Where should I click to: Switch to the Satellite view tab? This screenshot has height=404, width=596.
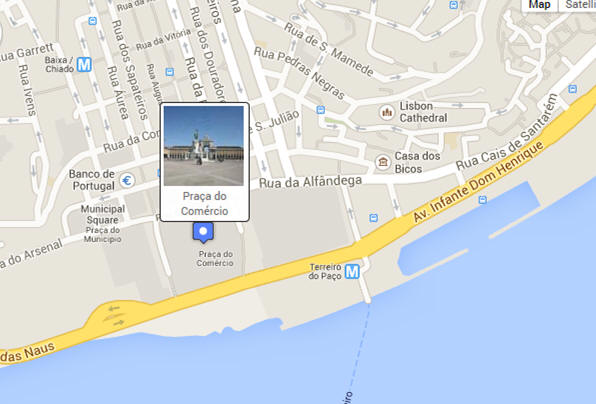coord(577,5)
